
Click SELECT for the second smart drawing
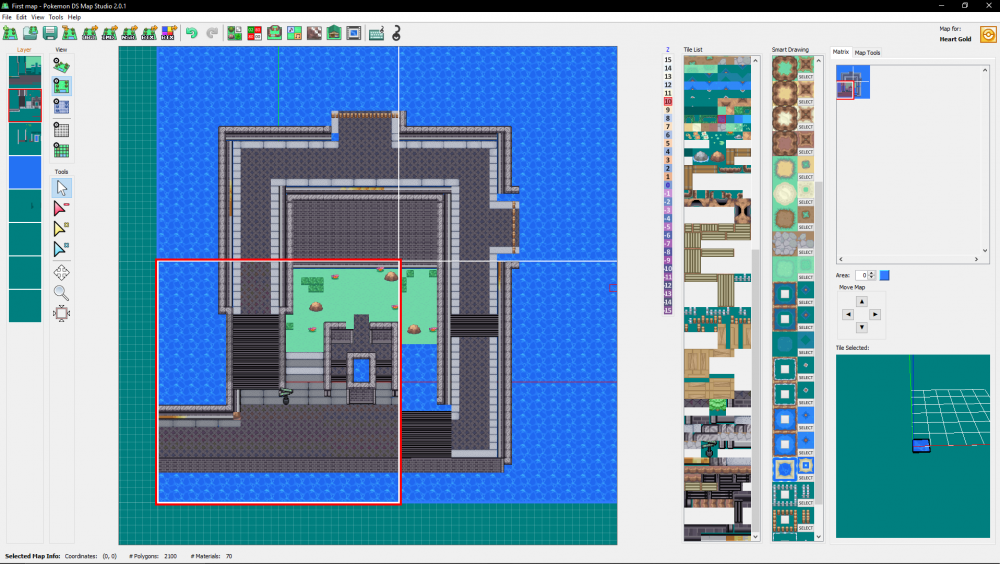(x=805, y=101)
